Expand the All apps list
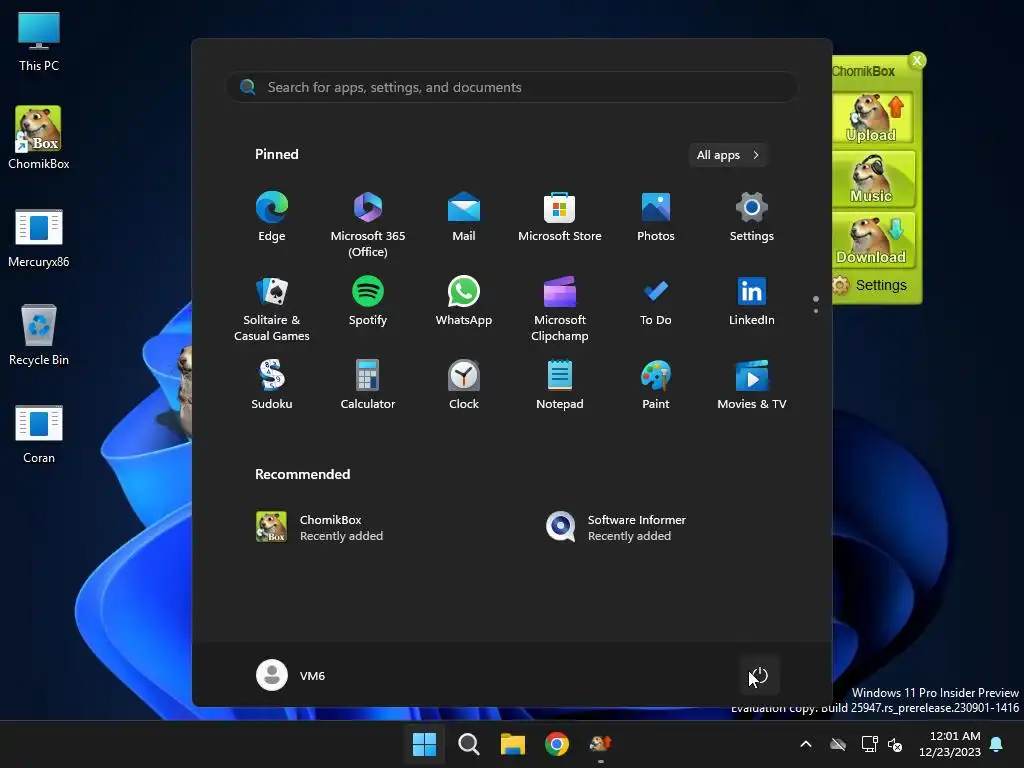 [728, 155]
